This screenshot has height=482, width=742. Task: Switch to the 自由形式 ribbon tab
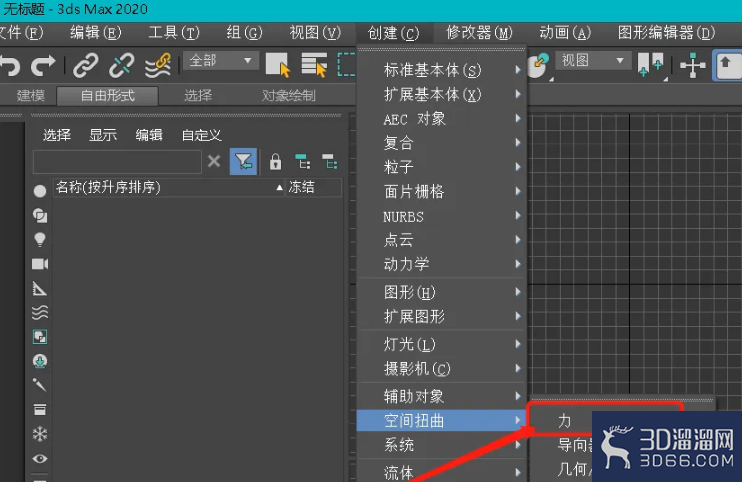[x=107, y=96]
